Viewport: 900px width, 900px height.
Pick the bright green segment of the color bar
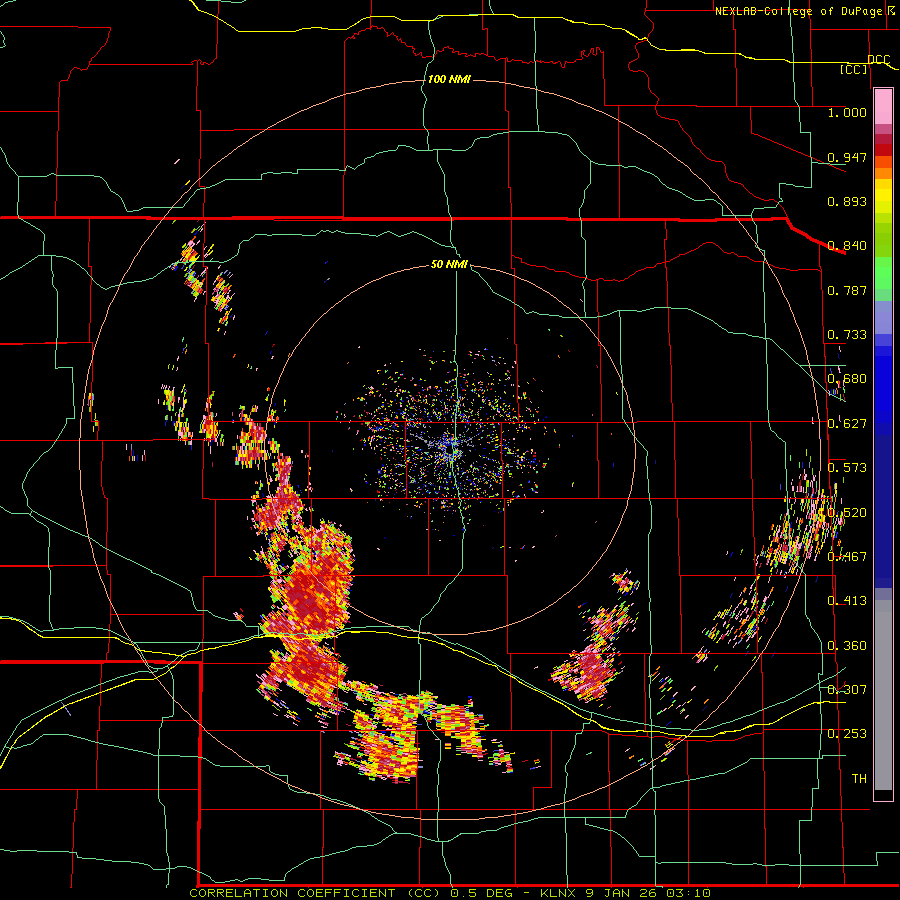pyautogui.click(x=883, y=273)
